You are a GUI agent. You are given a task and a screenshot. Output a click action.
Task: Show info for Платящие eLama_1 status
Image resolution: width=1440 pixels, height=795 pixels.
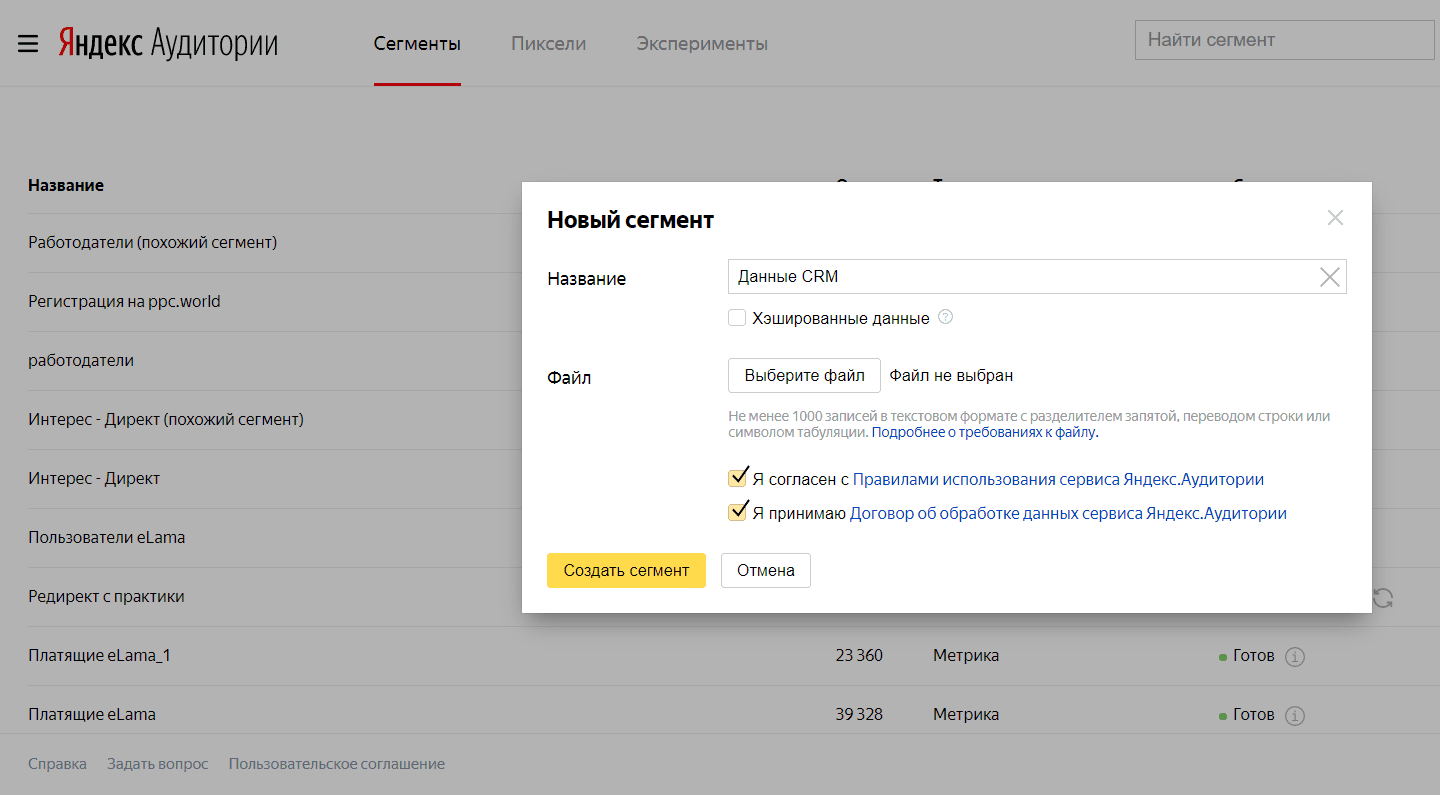[x=1295, y=657]
